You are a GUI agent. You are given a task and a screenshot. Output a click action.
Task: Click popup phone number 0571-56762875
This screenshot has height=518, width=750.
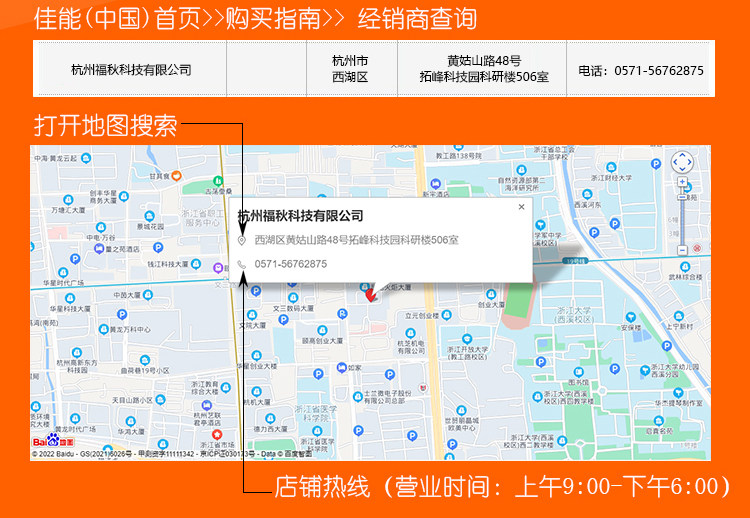pyautogui.click(x=291, y=264)
